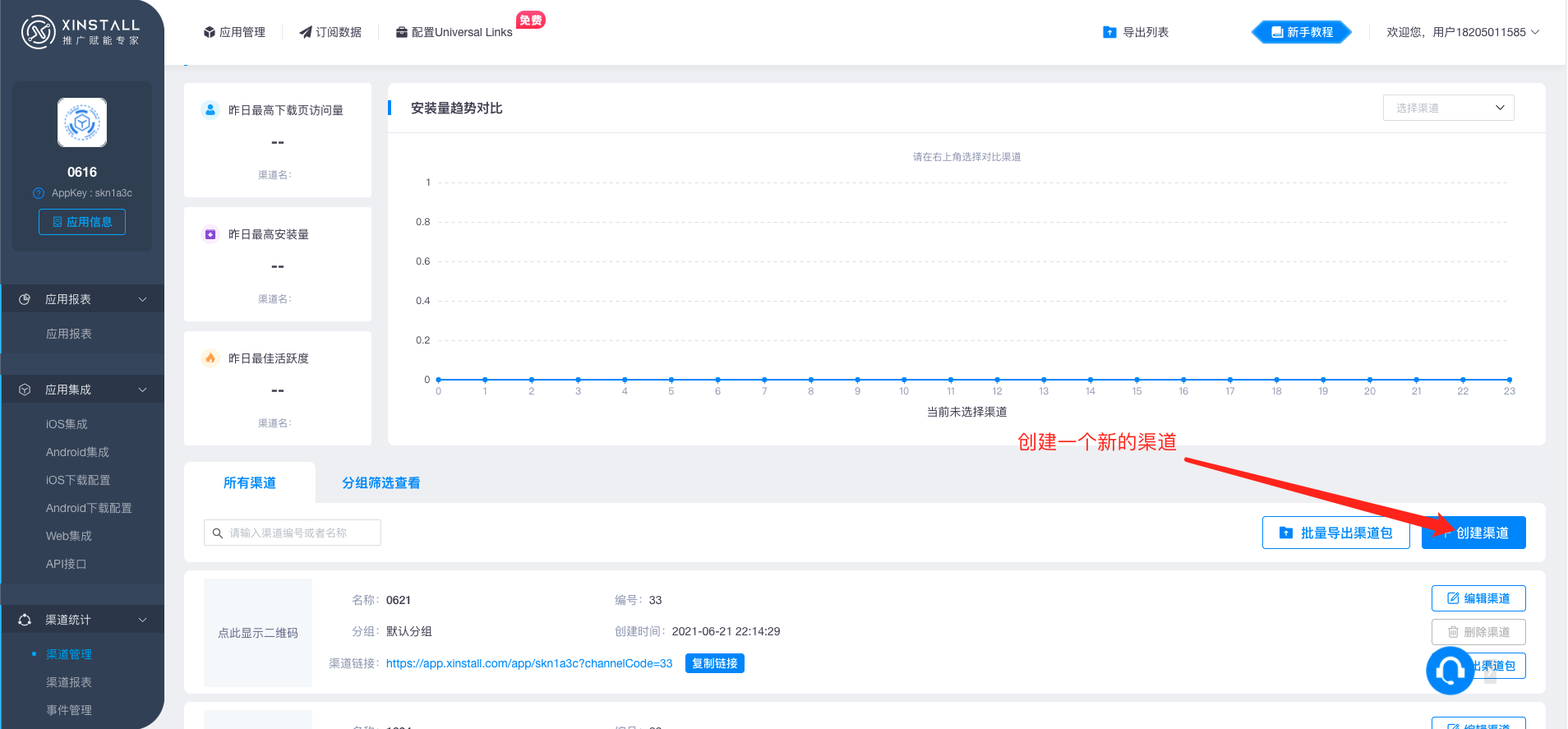Image resolution: width=1568 pixels, height=729 pixels.
Task: Click the 昨日最佳活跃度 flame icon
Action: 210,358
